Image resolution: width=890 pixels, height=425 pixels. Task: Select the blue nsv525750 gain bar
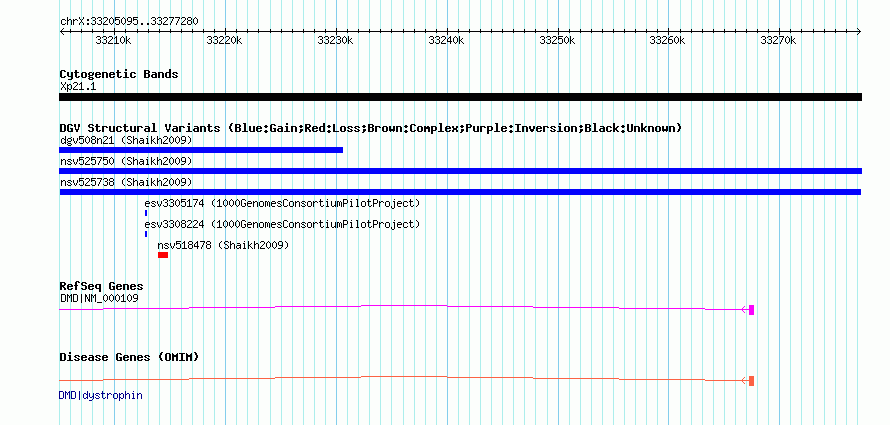coord(460,171)
